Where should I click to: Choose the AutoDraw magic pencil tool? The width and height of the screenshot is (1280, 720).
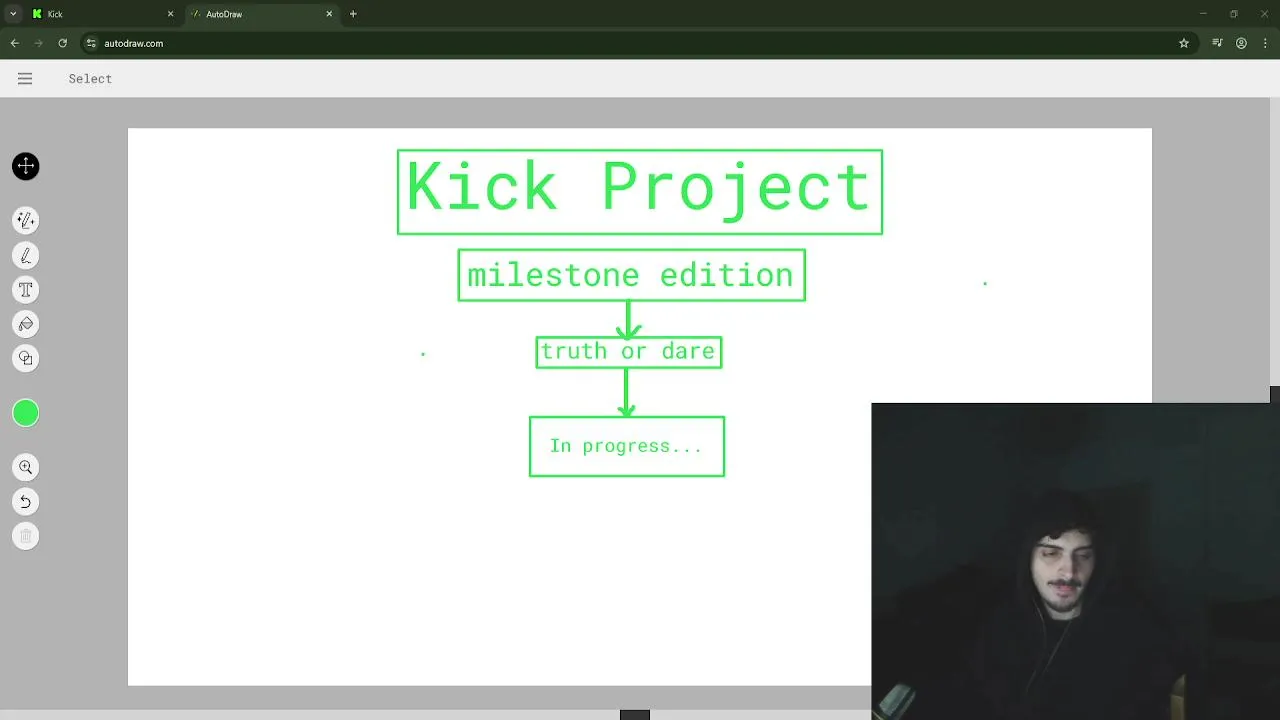coord(26,220)
